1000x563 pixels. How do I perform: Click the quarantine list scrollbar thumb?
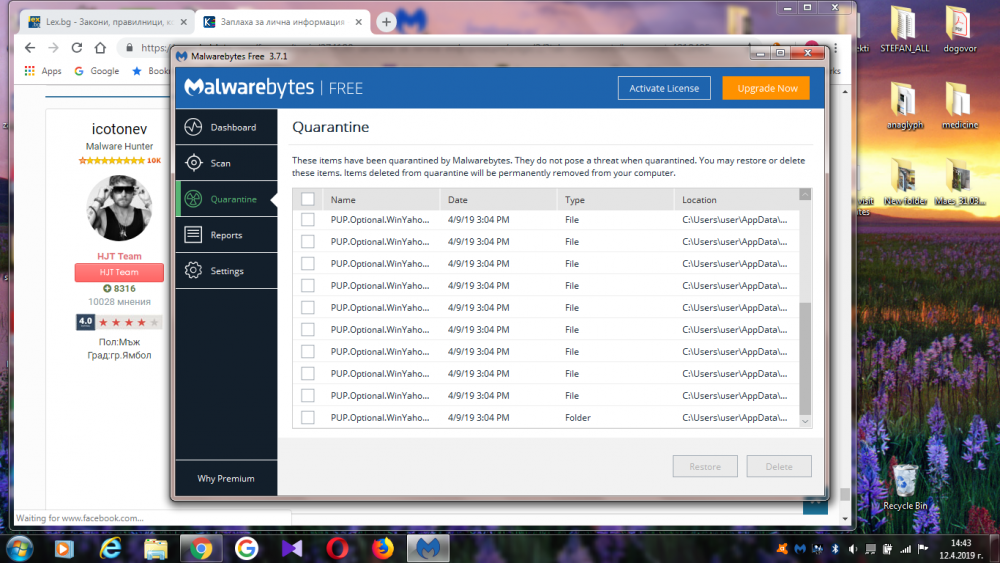click(805, 358)
